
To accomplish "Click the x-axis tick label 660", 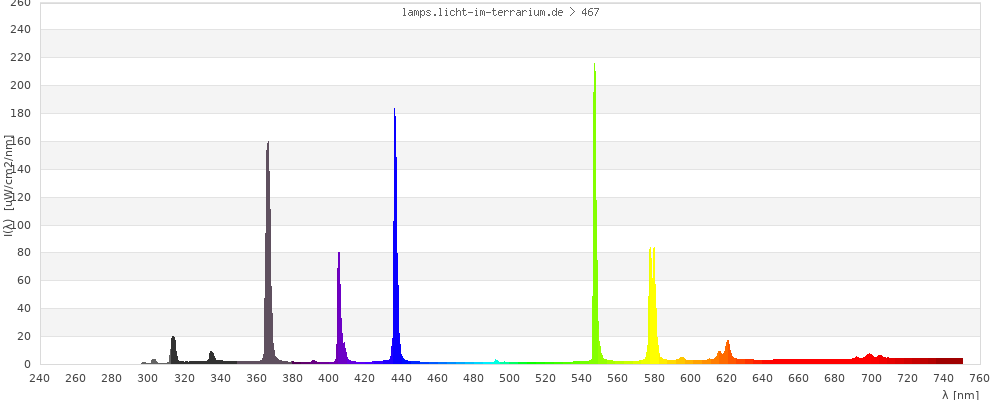I will click(x=800, y=378).
